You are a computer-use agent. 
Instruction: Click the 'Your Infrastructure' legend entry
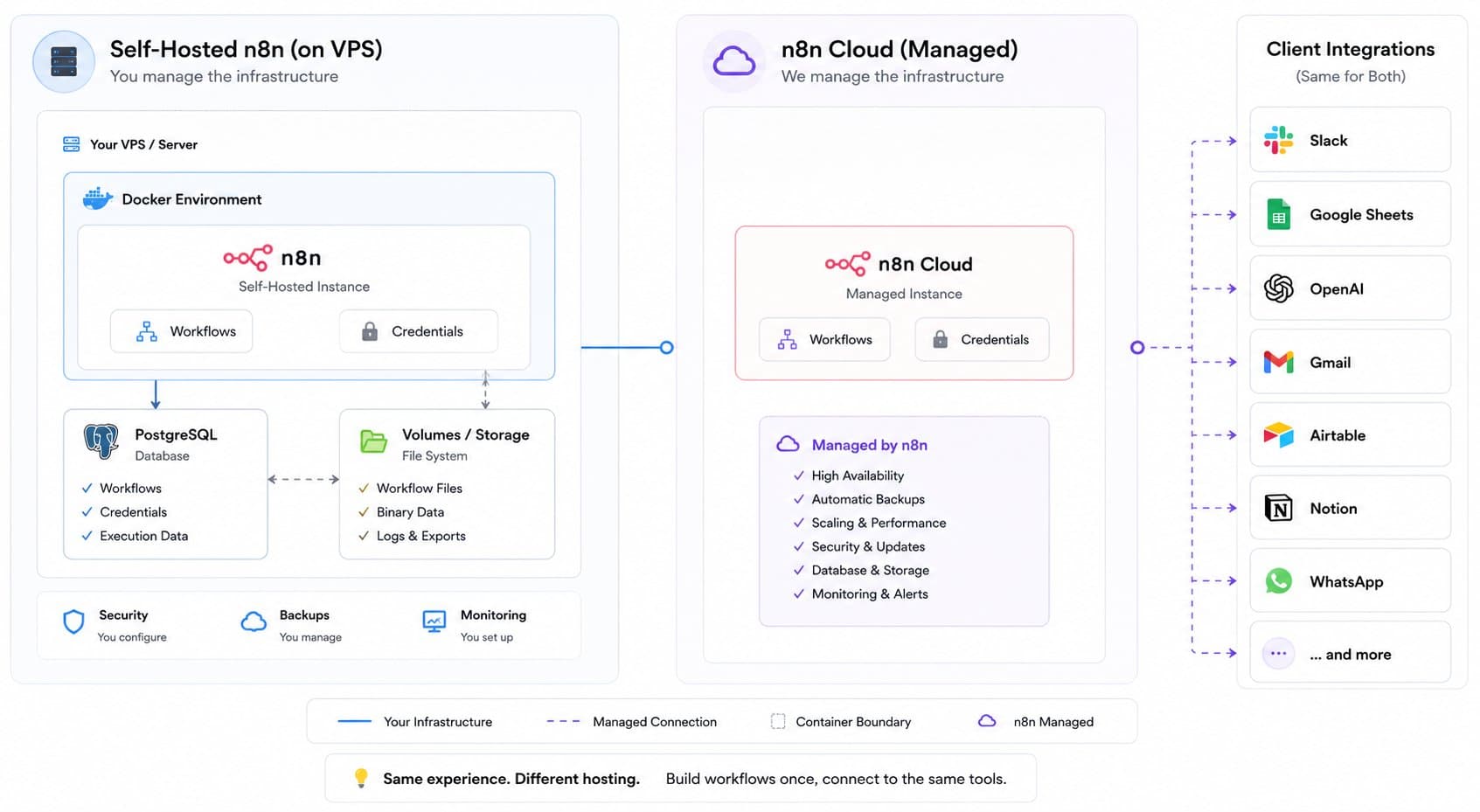[414, 722]
